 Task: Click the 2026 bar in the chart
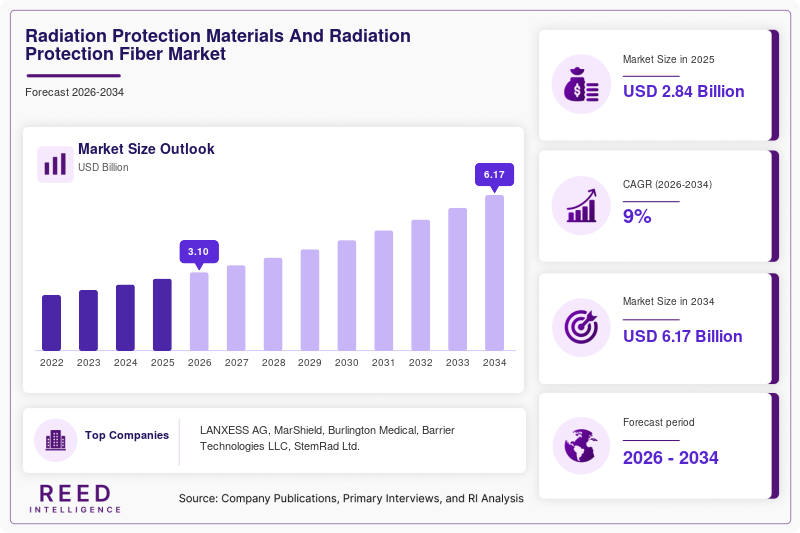coord(199,312)
